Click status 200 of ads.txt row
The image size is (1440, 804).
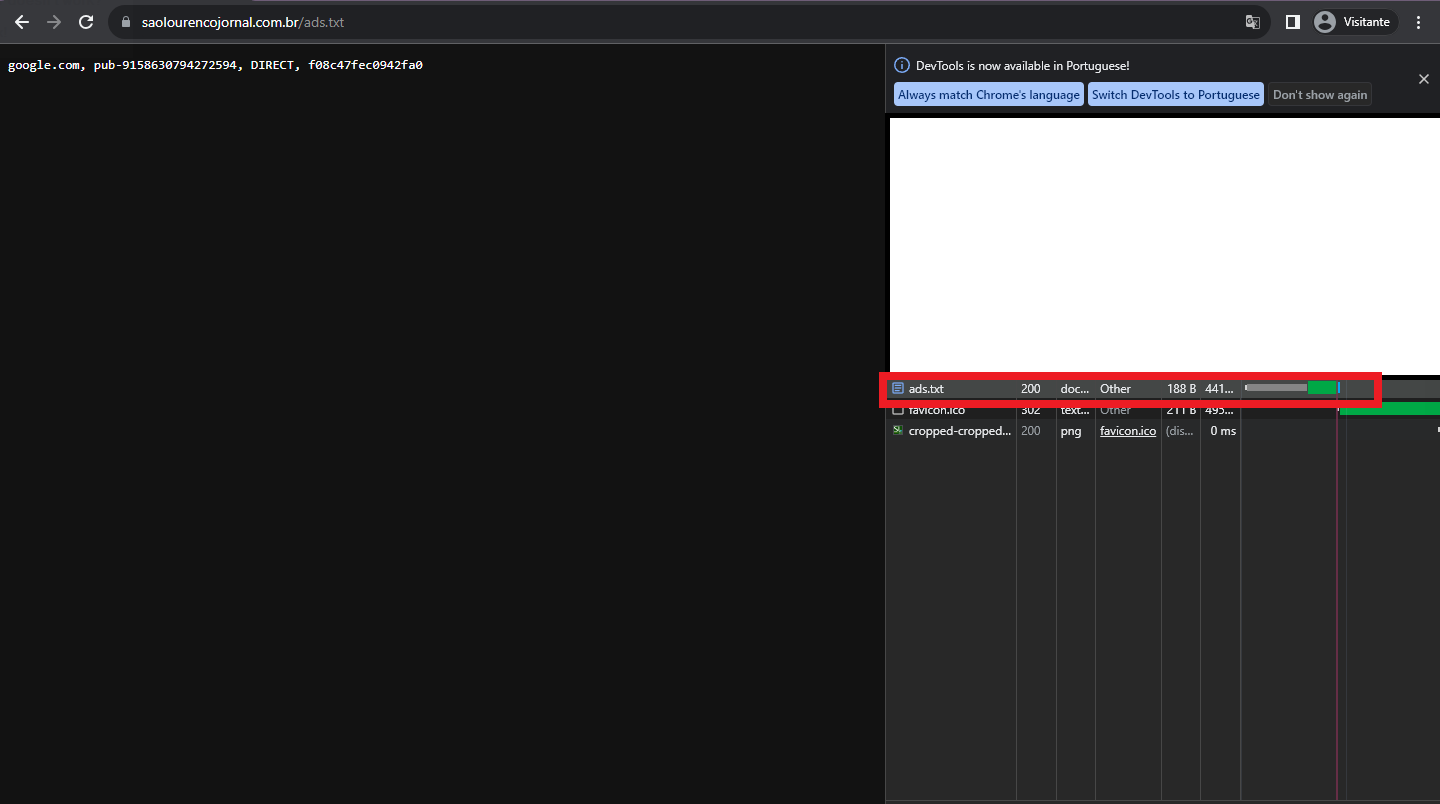click(1031, 389)
